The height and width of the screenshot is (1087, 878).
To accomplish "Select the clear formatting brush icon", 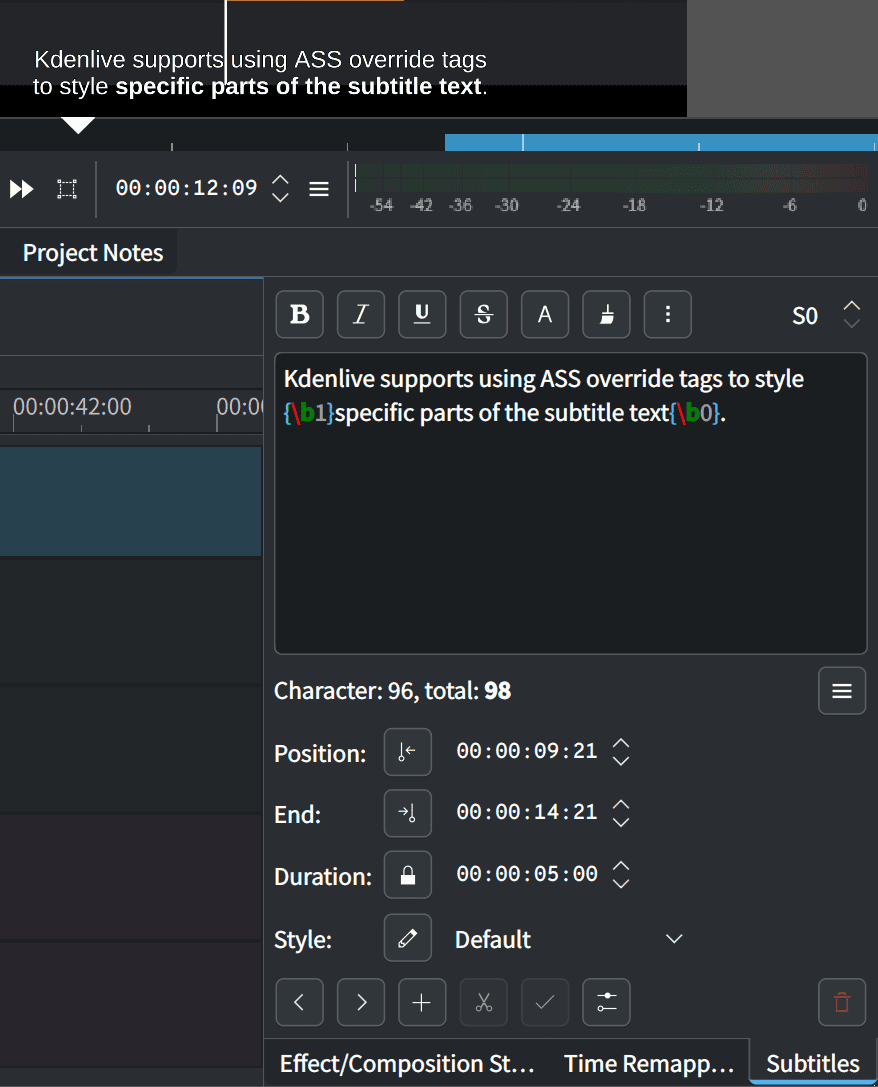I will coord(606,314).
